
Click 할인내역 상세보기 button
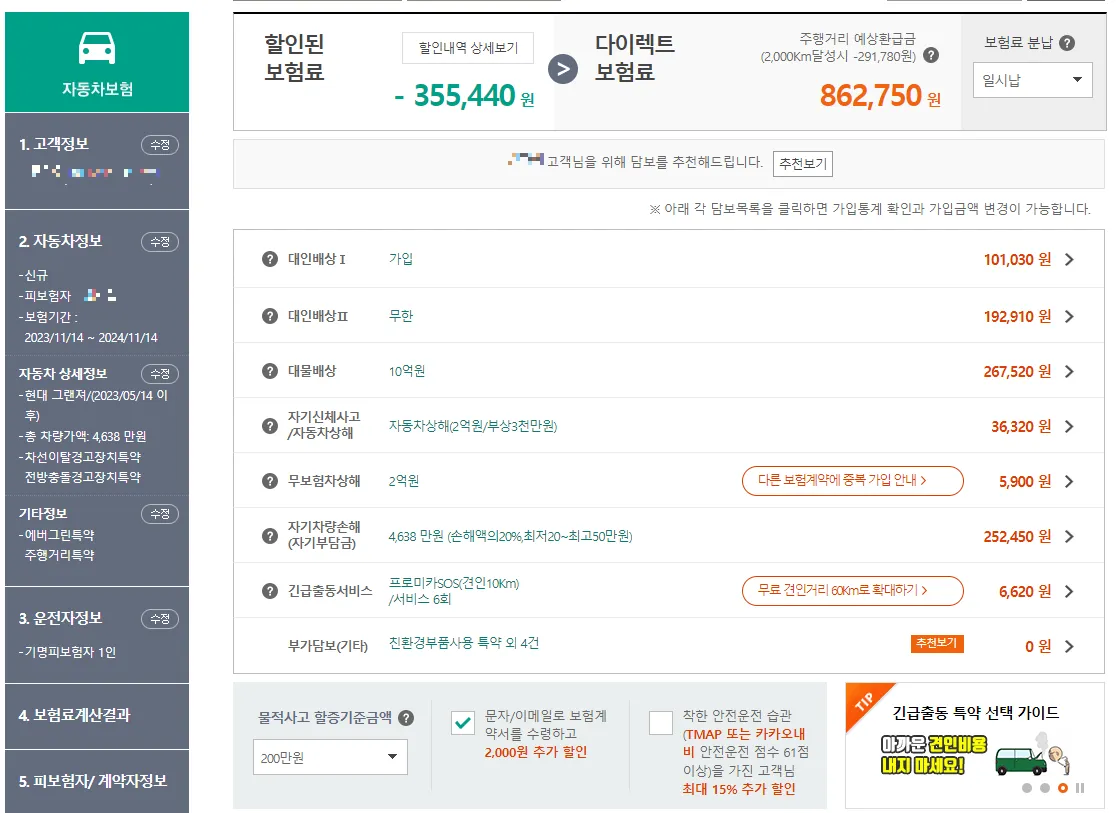(467, 47)
